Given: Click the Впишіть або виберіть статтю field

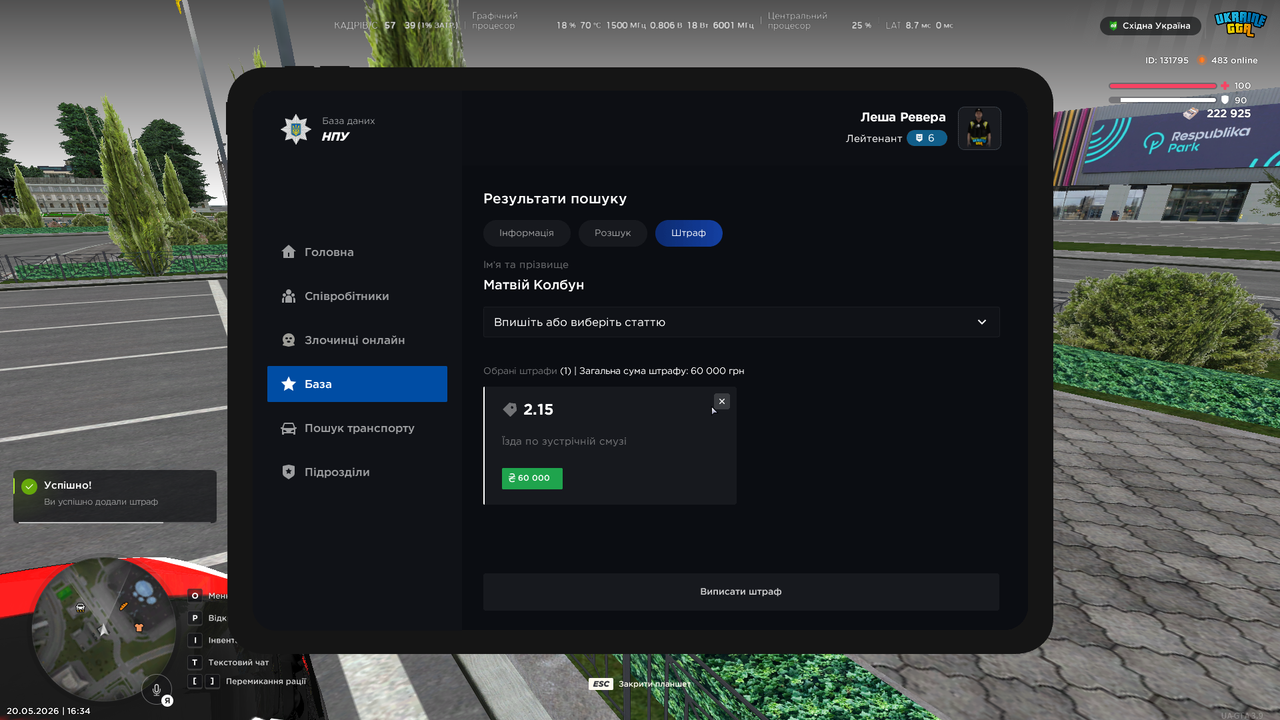Looking at the screenshot, I should [741, 322].
